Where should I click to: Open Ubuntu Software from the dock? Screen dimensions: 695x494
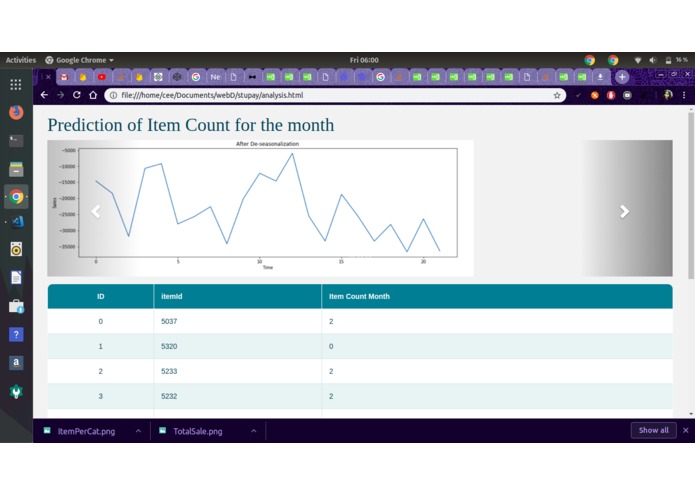pos(16,306)
